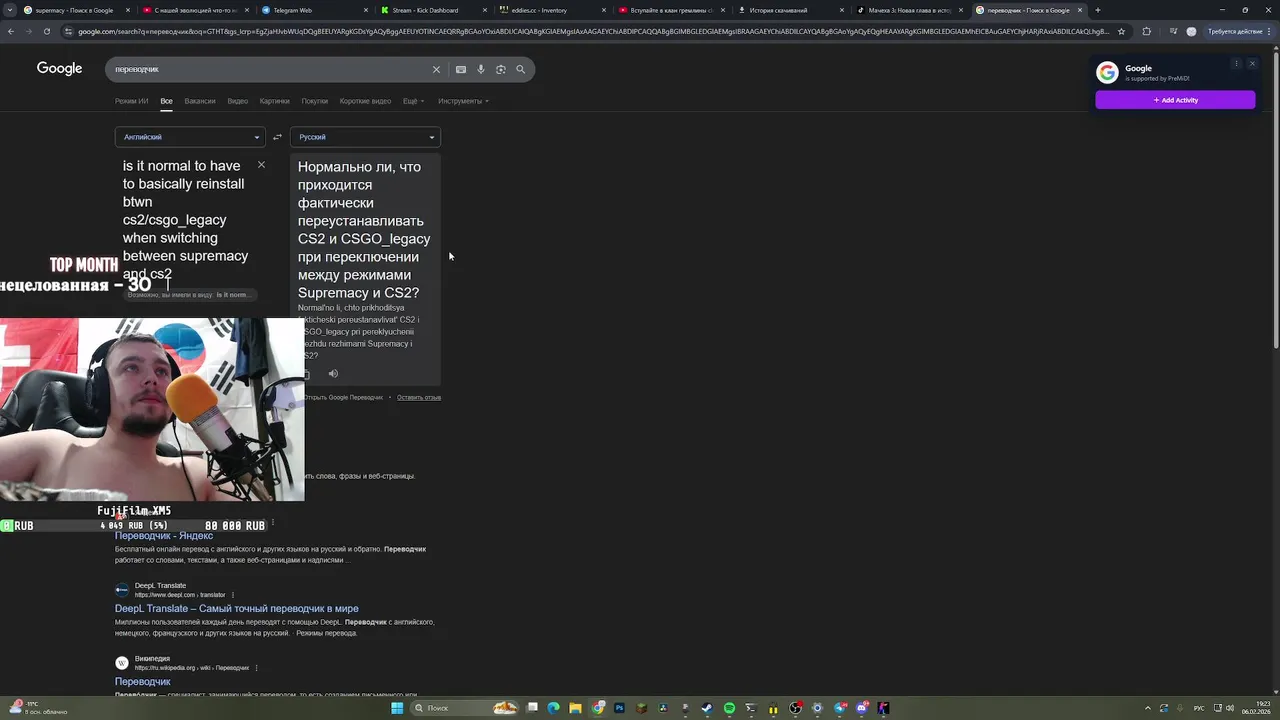The image size is (1280, 720).
Task: Open Discord from the taskbar
Action: [861, 708]
